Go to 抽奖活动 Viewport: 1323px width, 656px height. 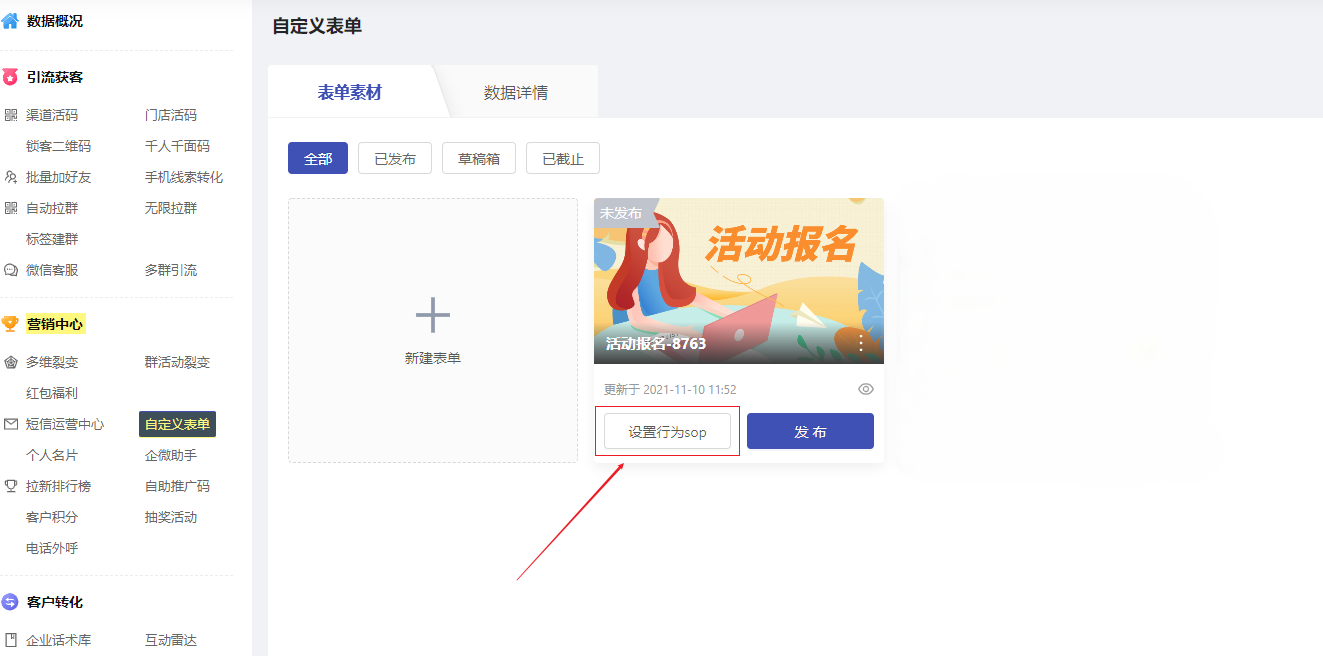coord(171,517)
